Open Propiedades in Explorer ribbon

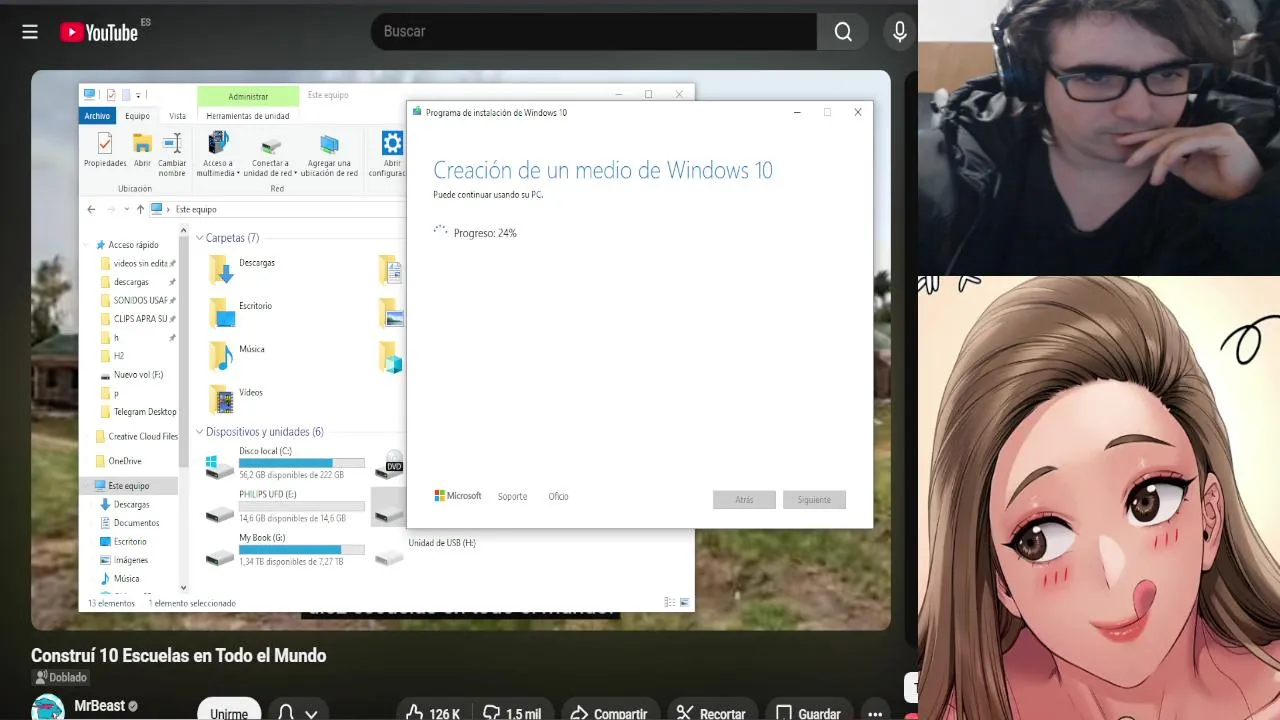point(105,149)
